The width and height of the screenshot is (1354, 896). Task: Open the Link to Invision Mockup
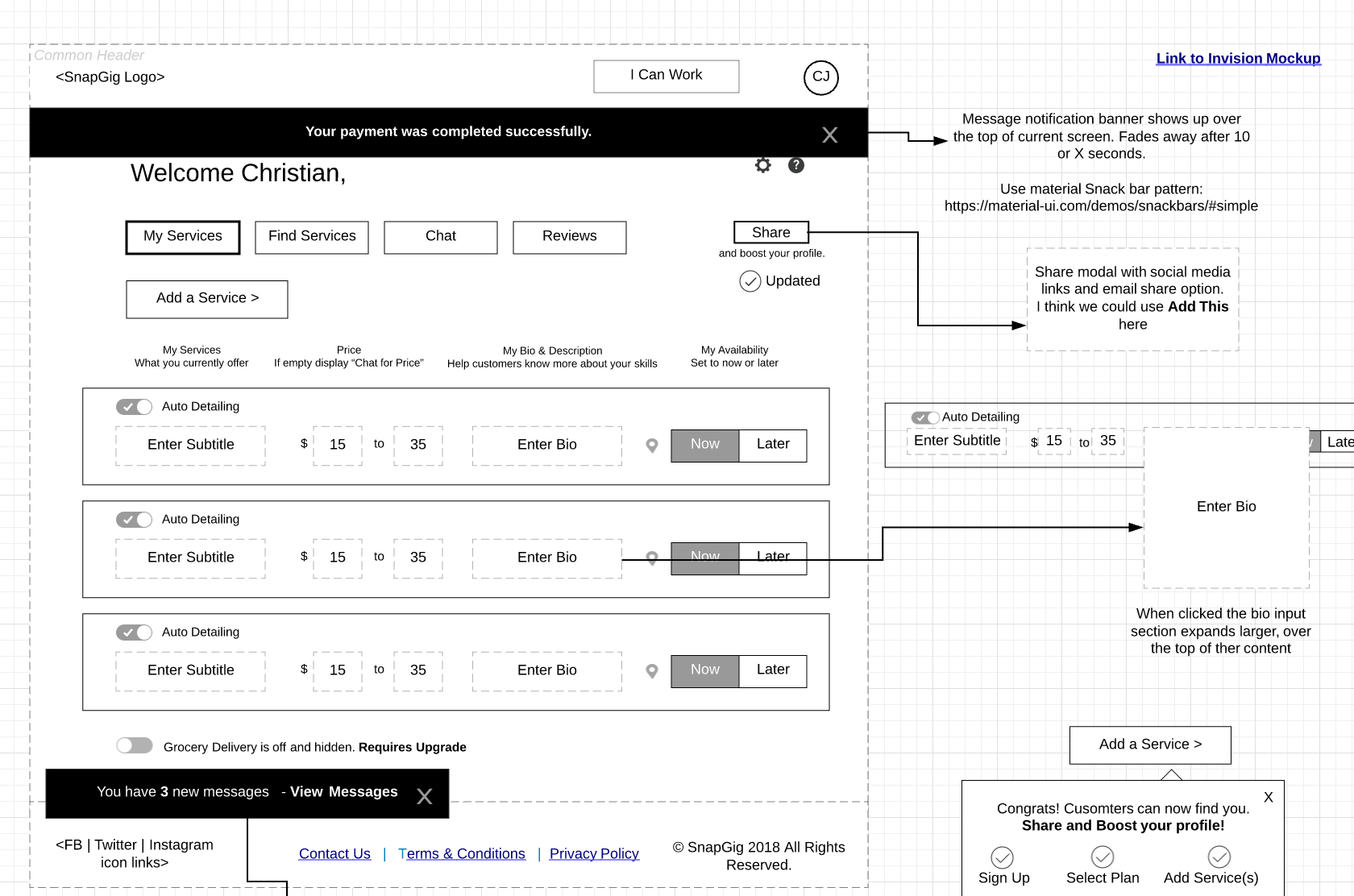(x=1238, y=58)
